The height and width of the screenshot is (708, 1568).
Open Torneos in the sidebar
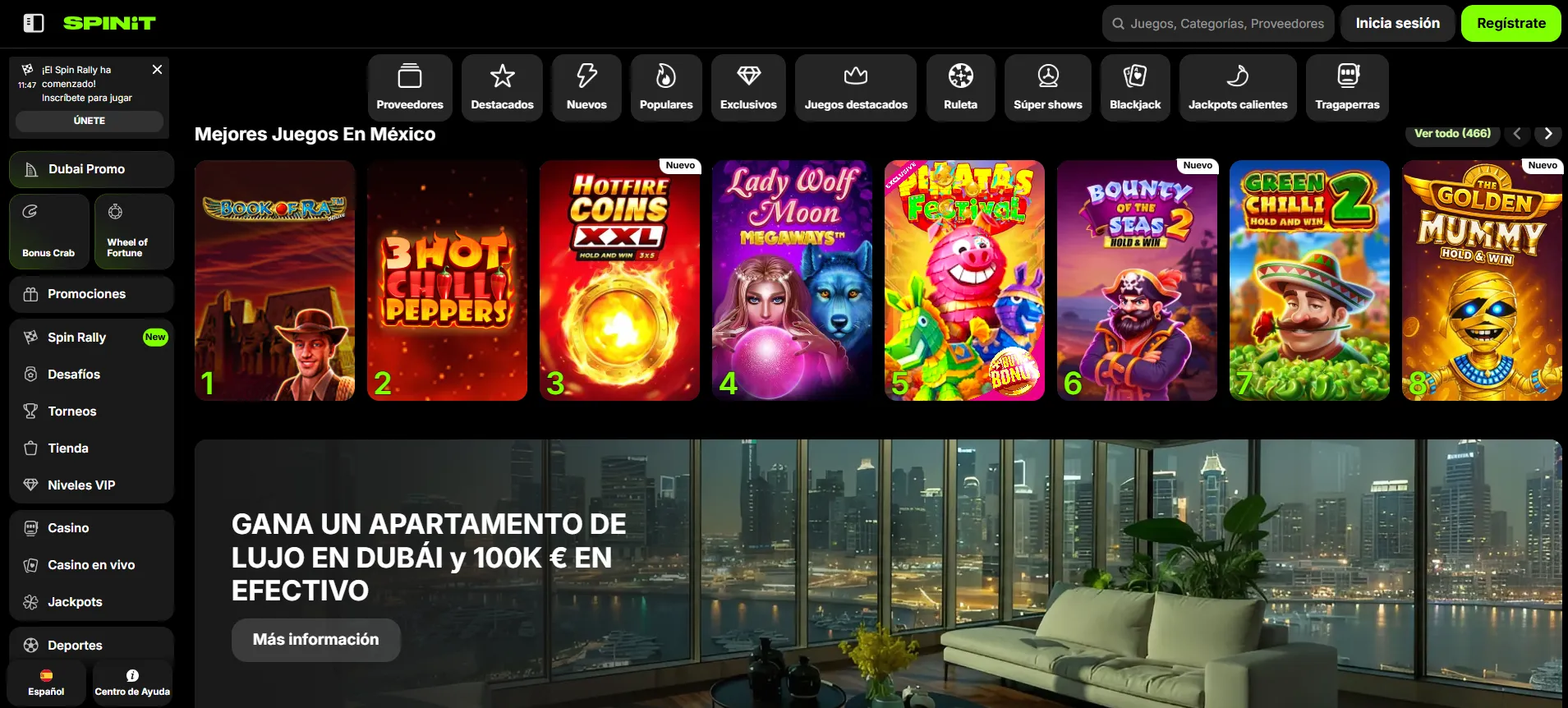coord(91,411)
